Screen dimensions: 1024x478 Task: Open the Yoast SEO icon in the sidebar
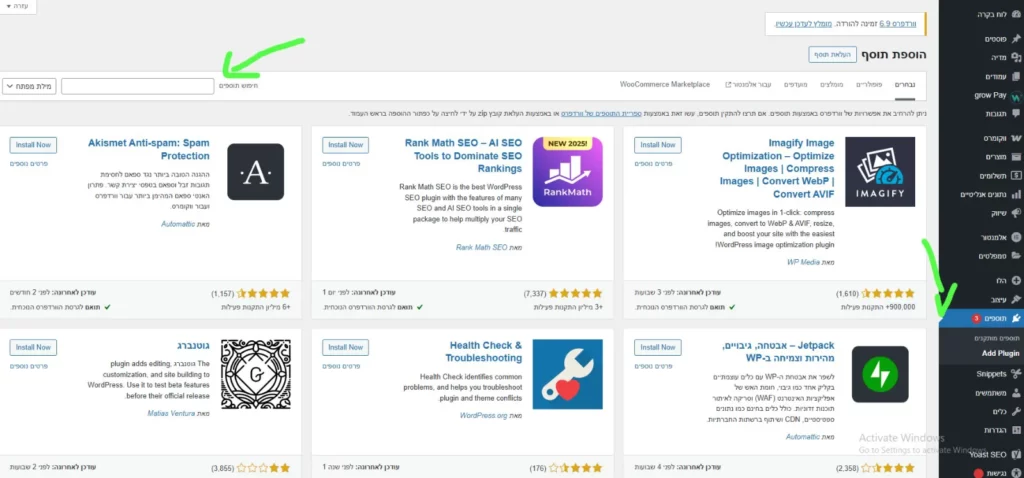click(1016, 454)
